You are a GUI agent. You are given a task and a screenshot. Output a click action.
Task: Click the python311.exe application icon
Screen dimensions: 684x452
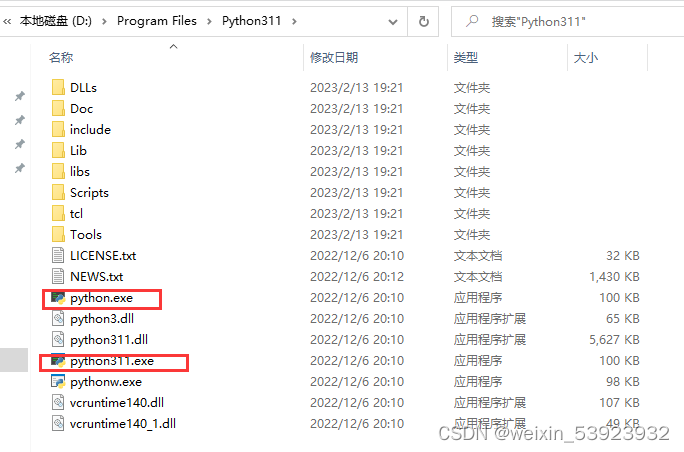[x=58, y=360]
